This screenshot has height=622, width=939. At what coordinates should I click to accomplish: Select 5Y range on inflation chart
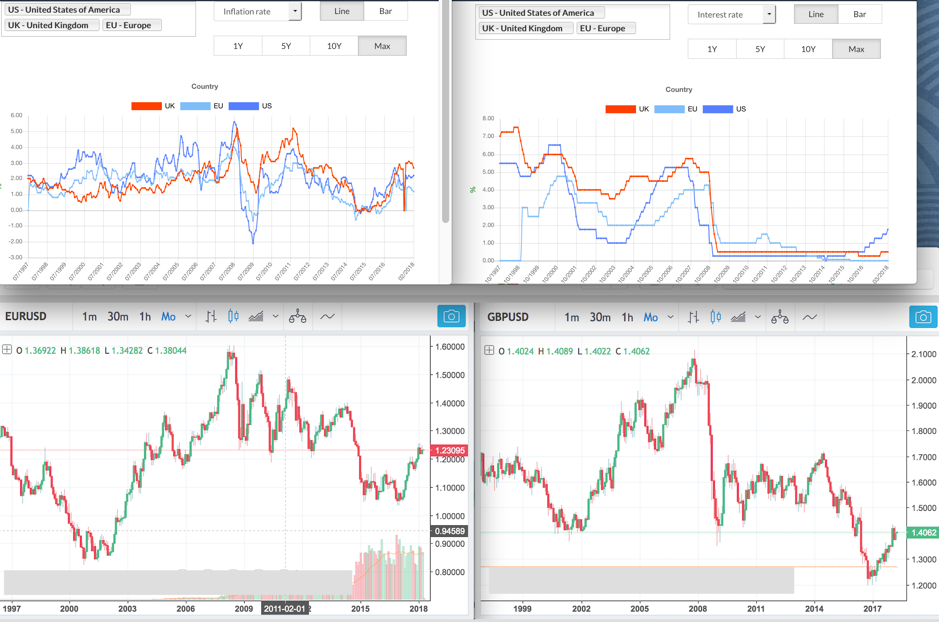(x=286, y=46)
